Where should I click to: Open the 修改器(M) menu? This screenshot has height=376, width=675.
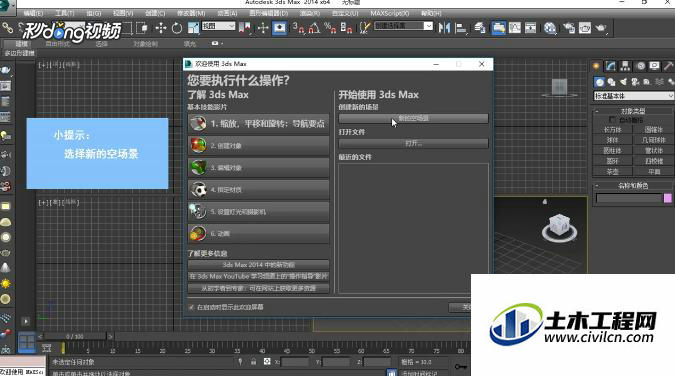[x=191, y=13]
